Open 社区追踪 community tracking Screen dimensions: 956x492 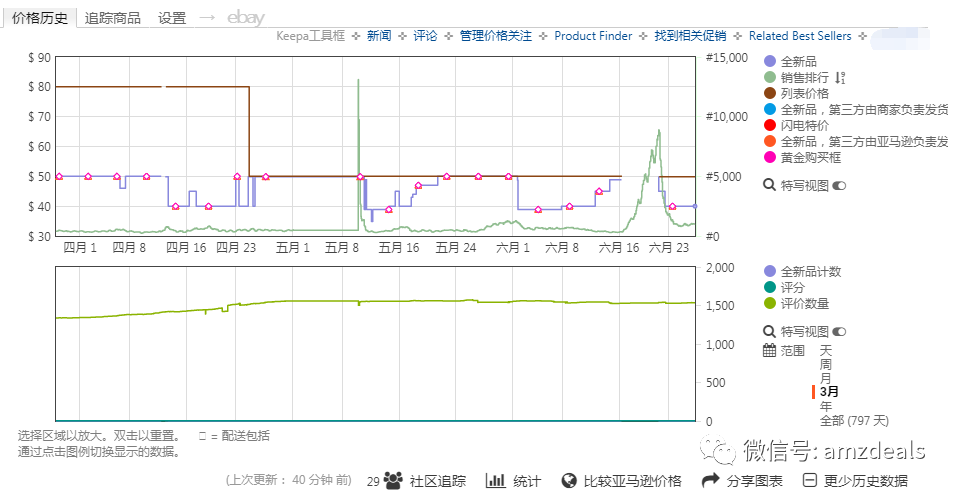click(x=437, y=481)
